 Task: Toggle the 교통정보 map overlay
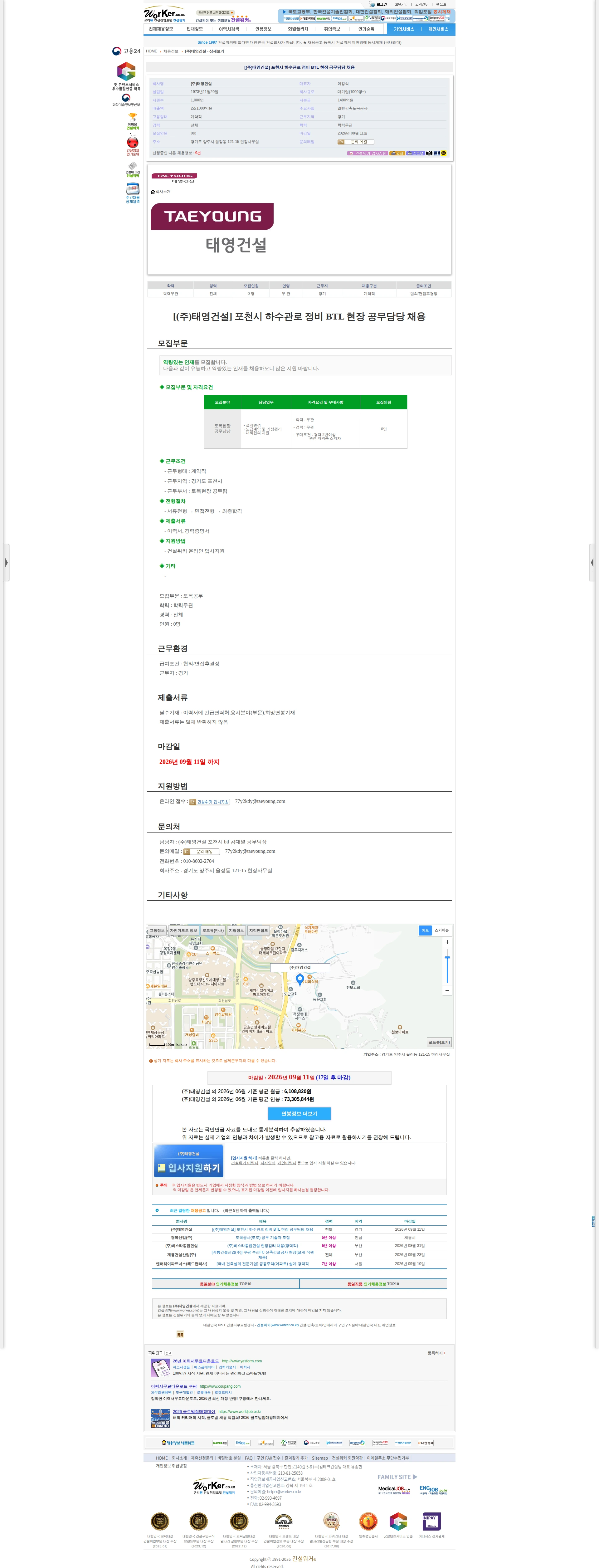click(157, 931)
